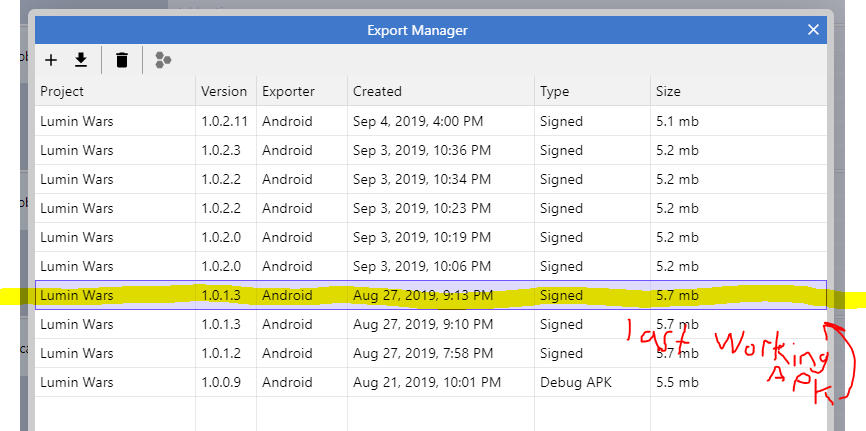Sort by the Version column header
The height and width of the screenshot is (431, 866).
pos(226,91)
